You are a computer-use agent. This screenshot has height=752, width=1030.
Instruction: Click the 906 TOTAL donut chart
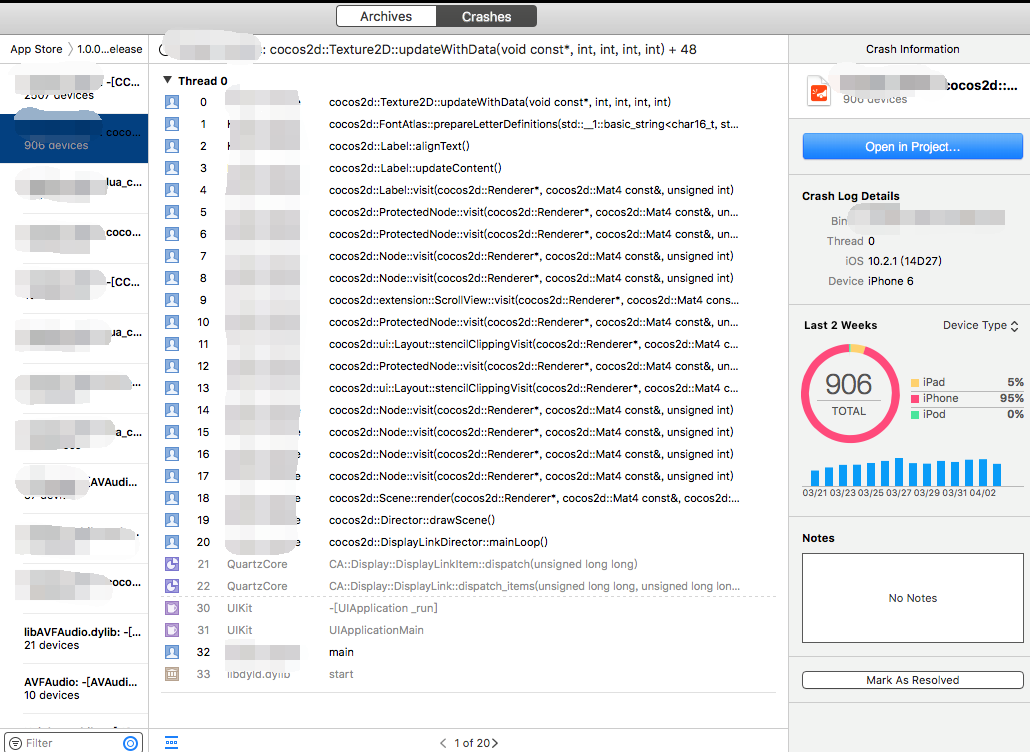[850, 393]
